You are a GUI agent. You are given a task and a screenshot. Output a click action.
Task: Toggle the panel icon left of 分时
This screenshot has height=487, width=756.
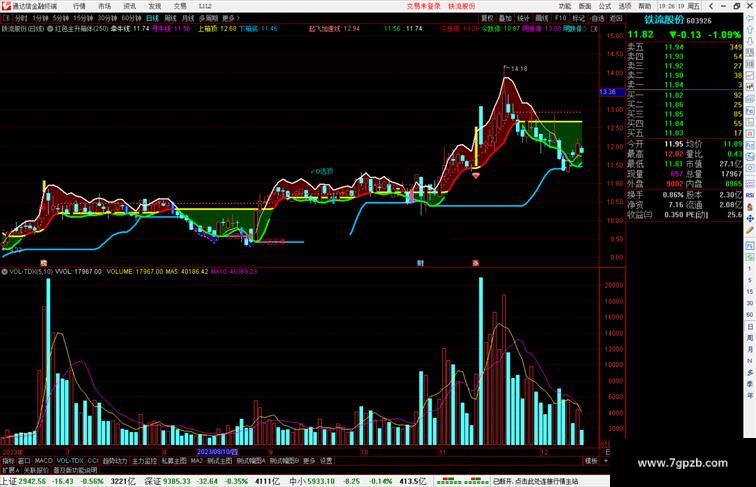coord(6,18)
